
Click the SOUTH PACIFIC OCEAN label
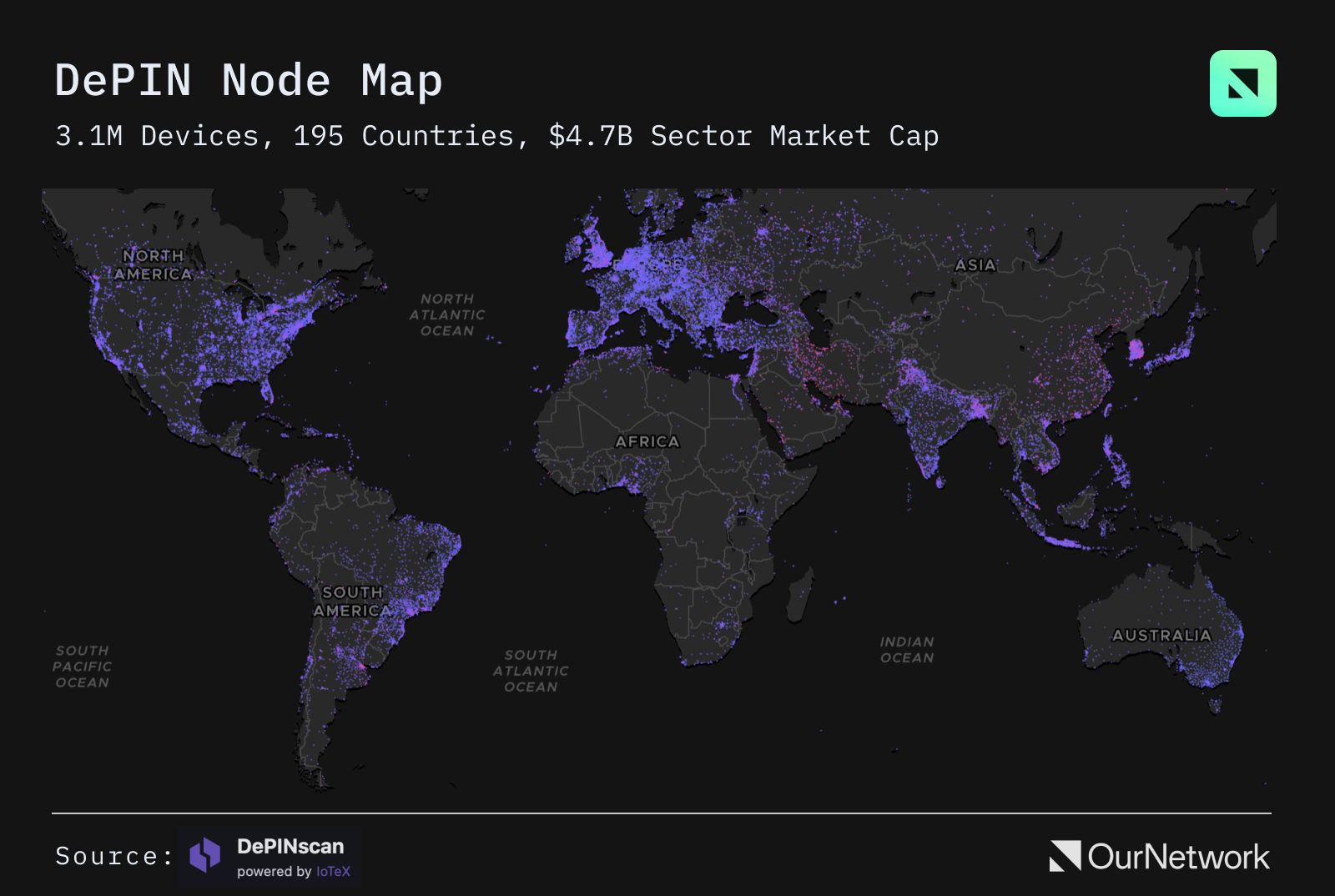coord(82,666)
